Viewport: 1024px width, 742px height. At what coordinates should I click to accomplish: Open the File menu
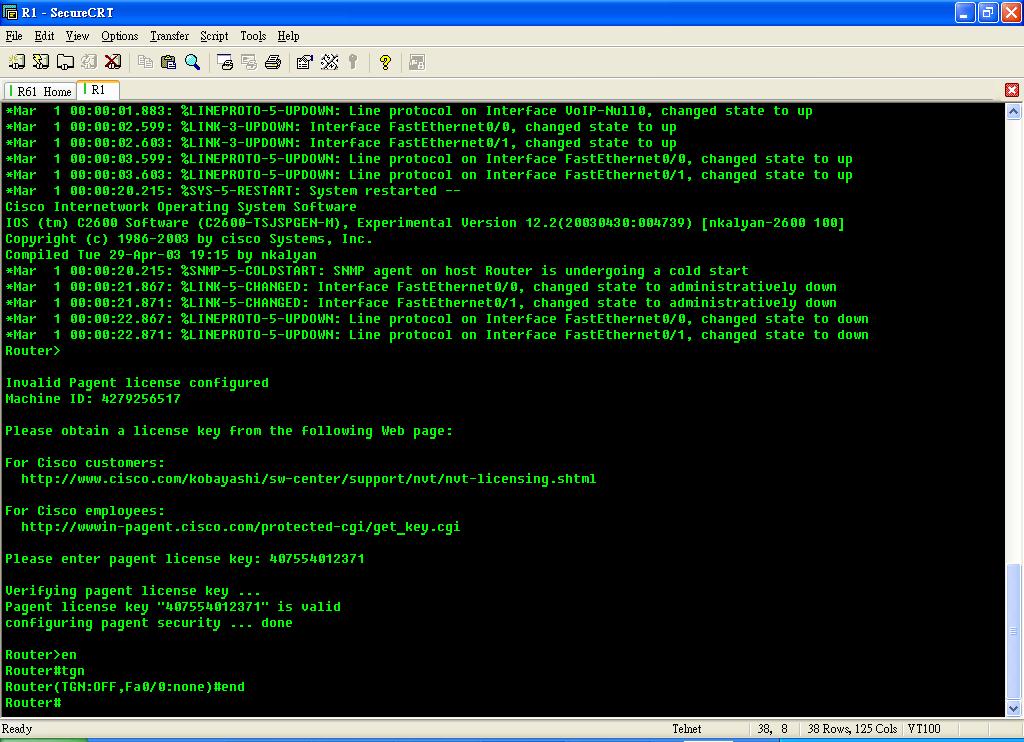coord(14,36)
